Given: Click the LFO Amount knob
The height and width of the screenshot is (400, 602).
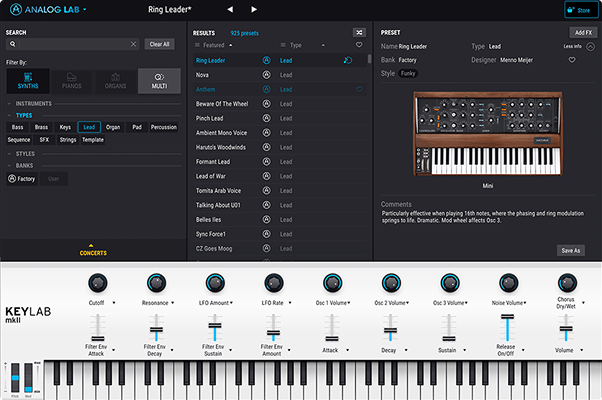Looking at the screenshot, I should point(215,283).
